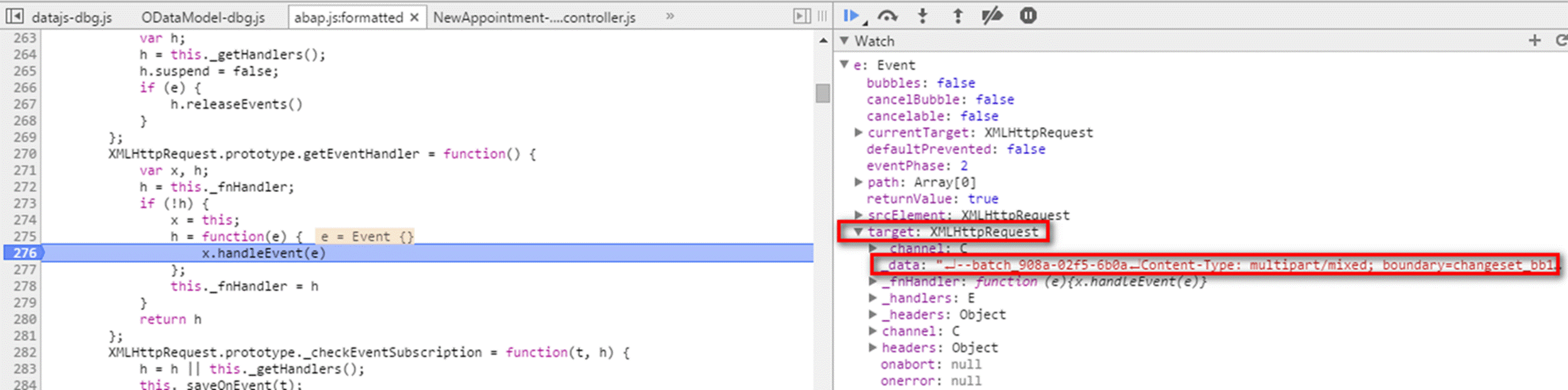
Task: Click the step into function icon
Action: point(923,16)
